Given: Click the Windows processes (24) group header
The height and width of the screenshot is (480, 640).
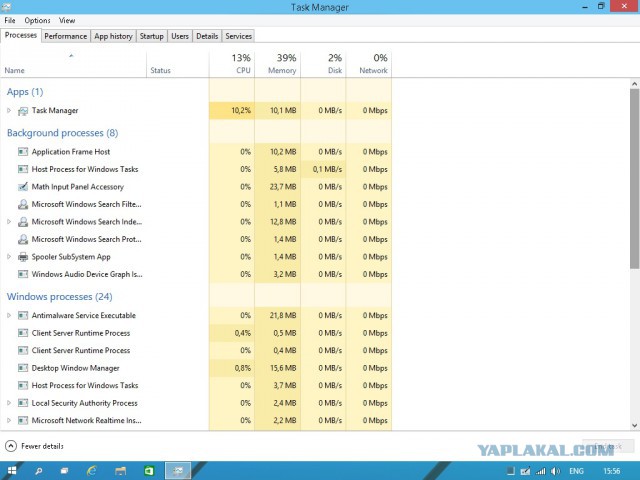Looking at the screenshot, I should (x=60, y=297).
